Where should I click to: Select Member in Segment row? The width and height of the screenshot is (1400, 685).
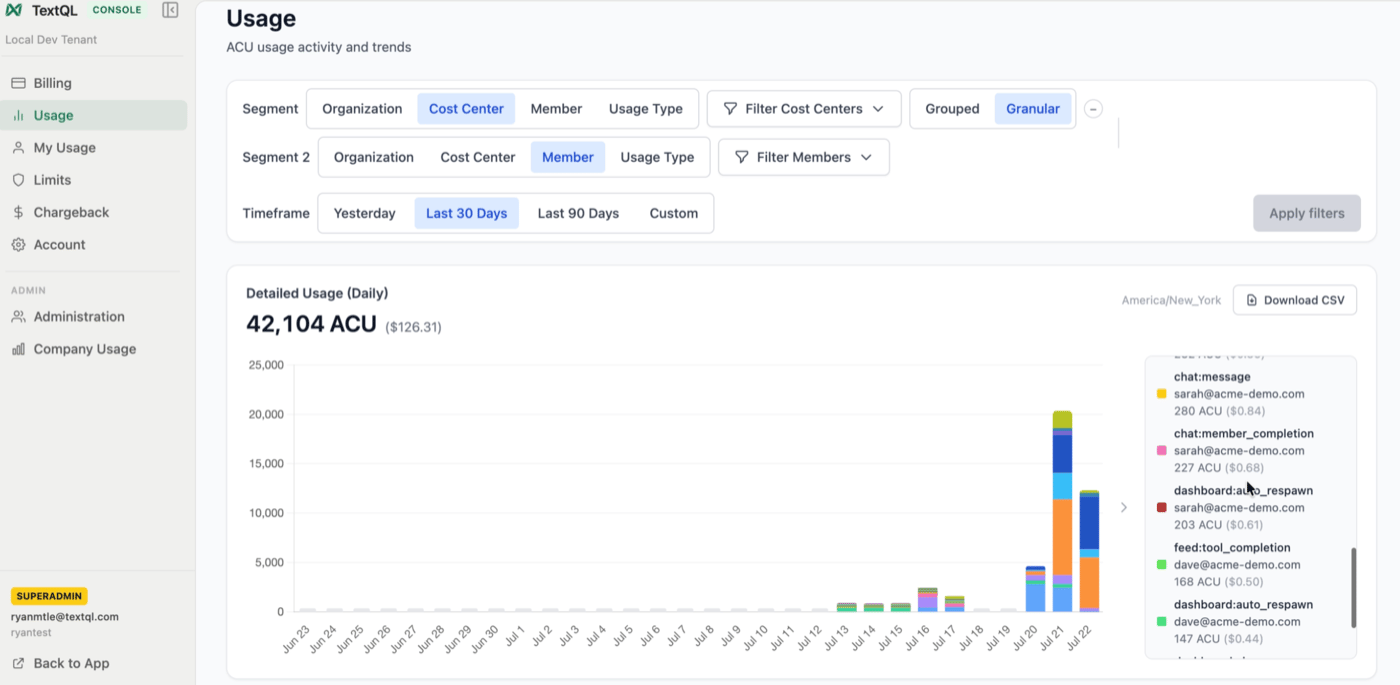pyautogui.click(x=556, y=109)
